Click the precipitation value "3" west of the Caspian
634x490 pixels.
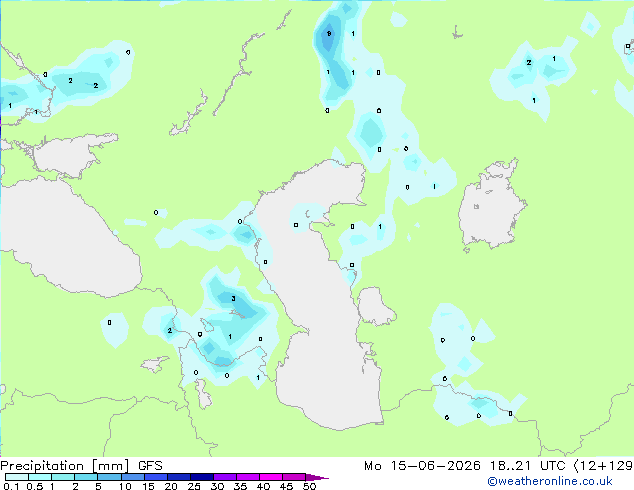click(233, 299)
